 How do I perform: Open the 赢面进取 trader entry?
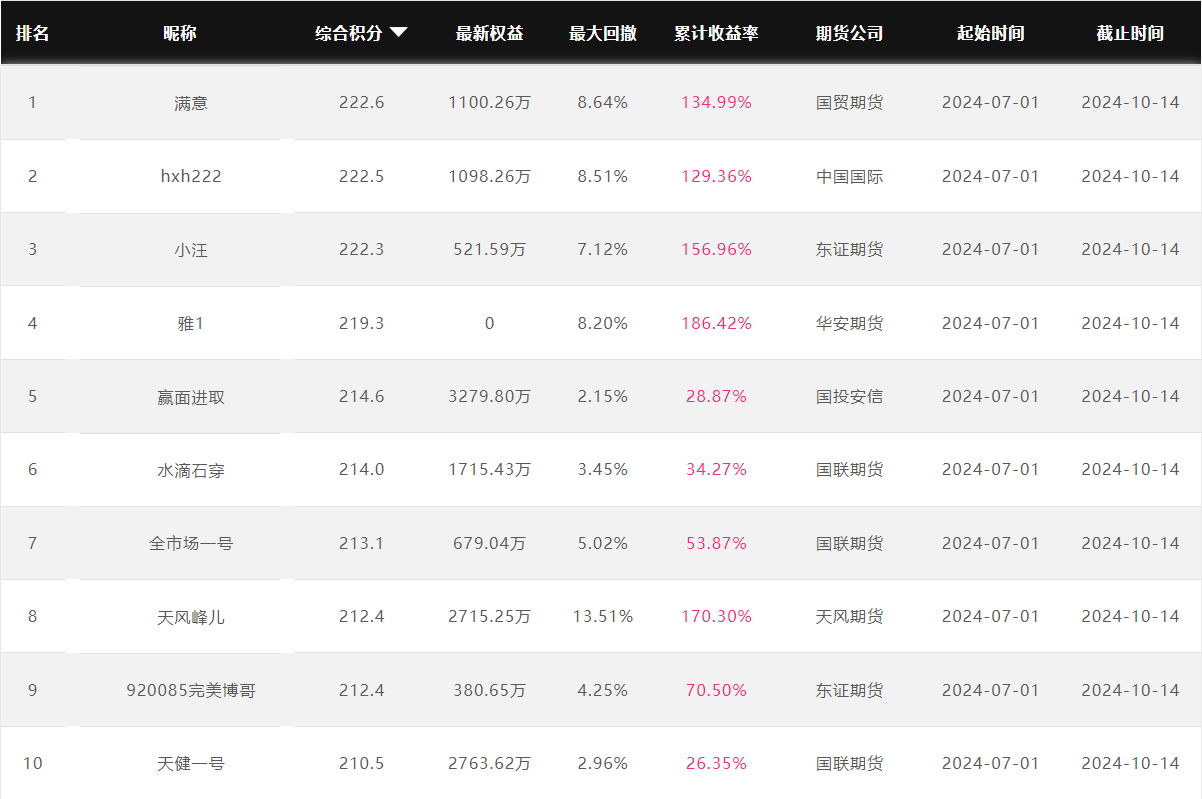coord(191,397)
